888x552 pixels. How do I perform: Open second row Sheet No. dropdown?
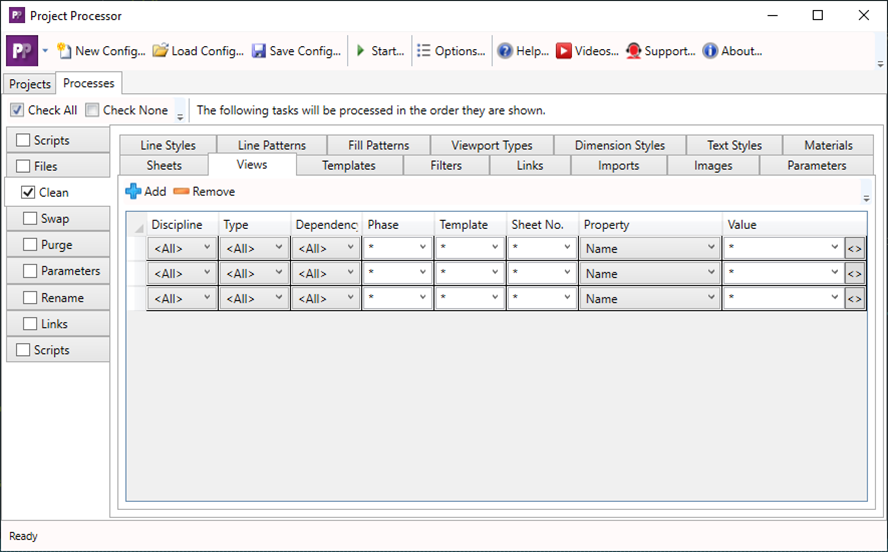pyautogui.click(x=542, y=273)
